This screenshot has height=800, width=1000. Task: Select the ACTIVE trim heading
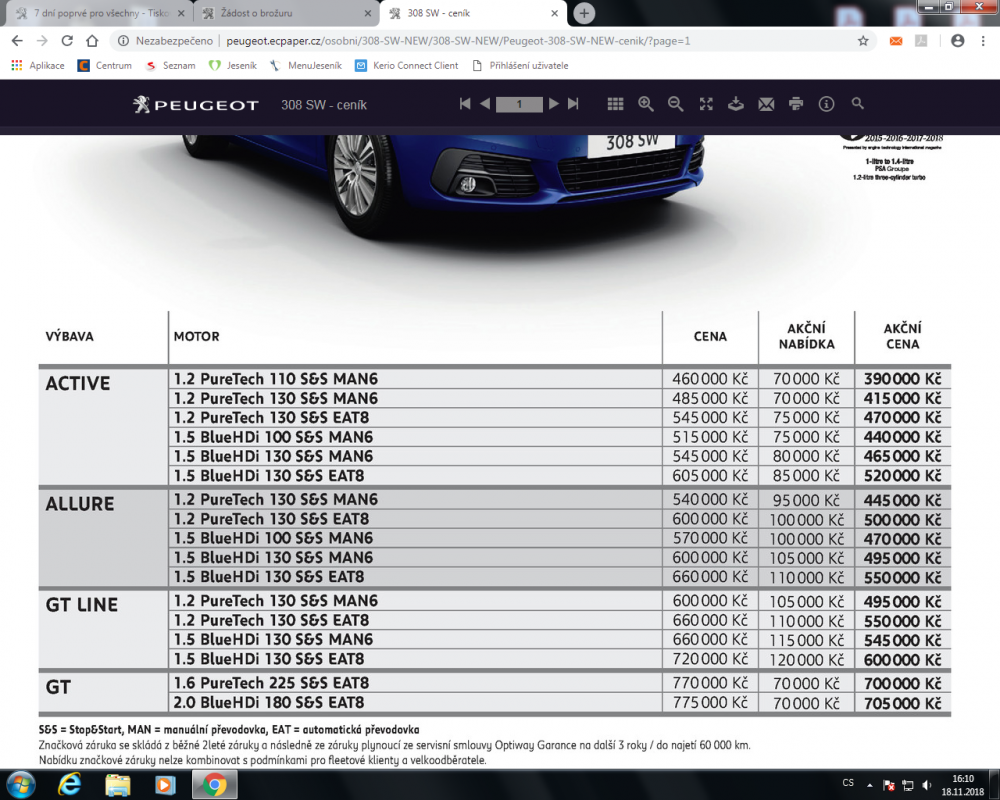pos(78,383)
